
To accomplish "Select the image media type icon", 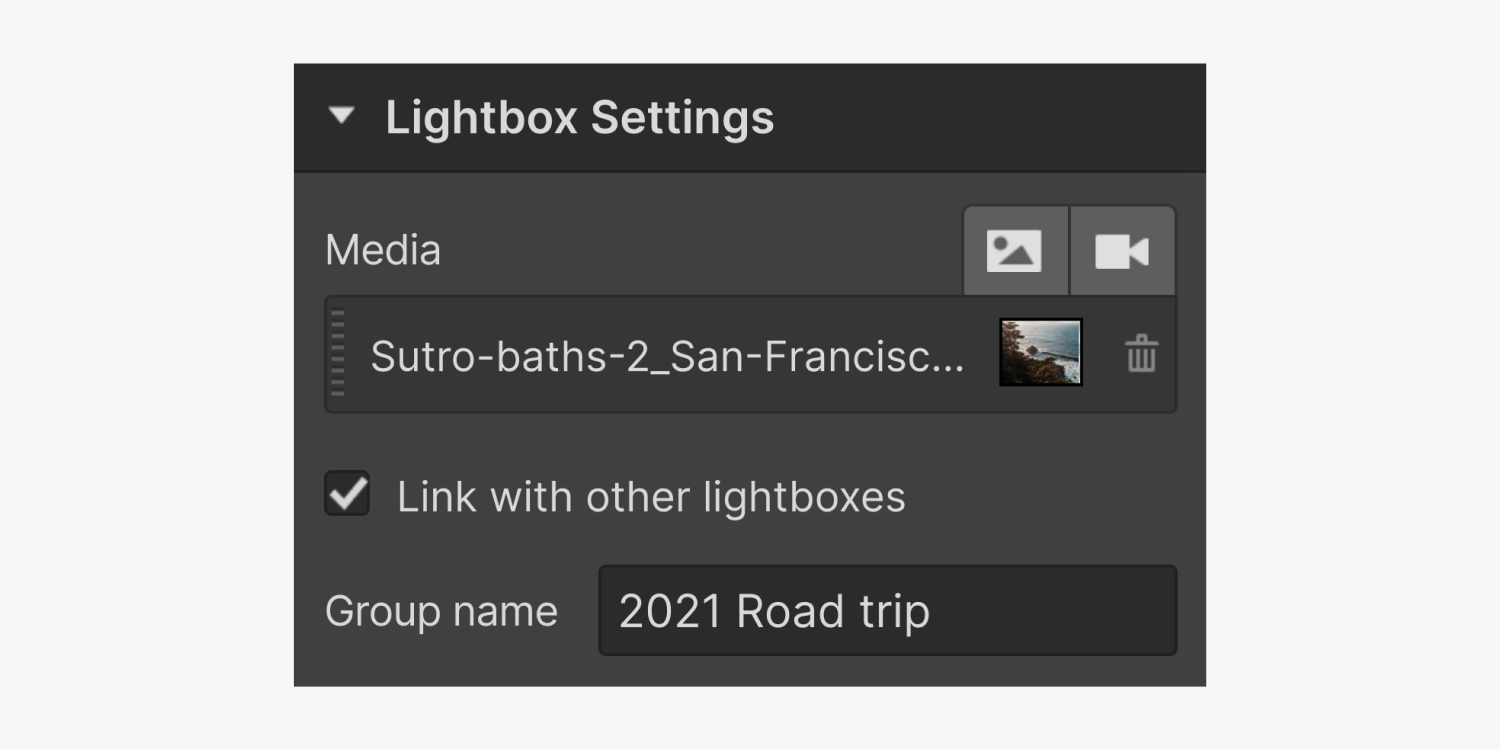I will coord(1015,251).
